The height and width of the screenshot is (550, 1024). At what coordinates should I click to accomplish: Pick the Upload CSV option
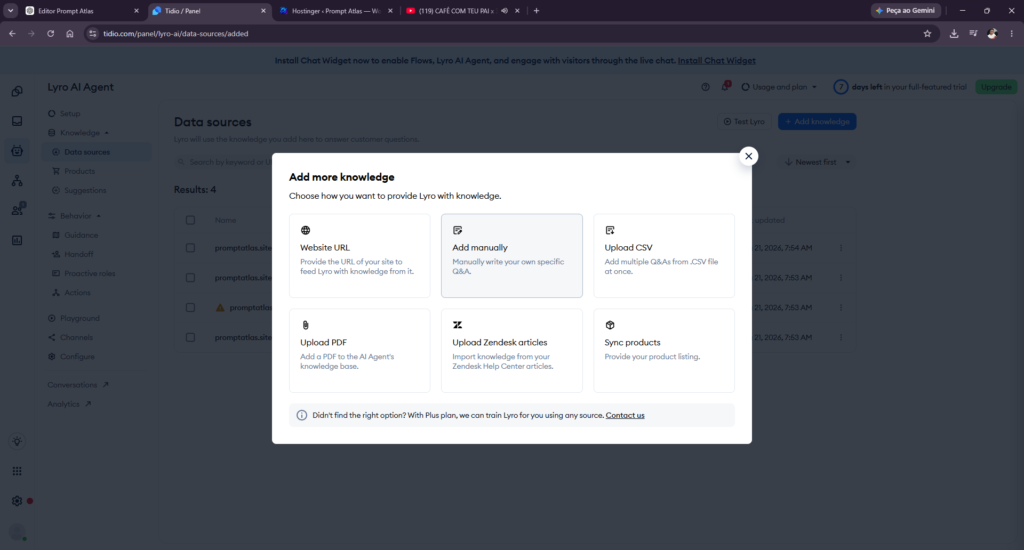coord(664,255)
